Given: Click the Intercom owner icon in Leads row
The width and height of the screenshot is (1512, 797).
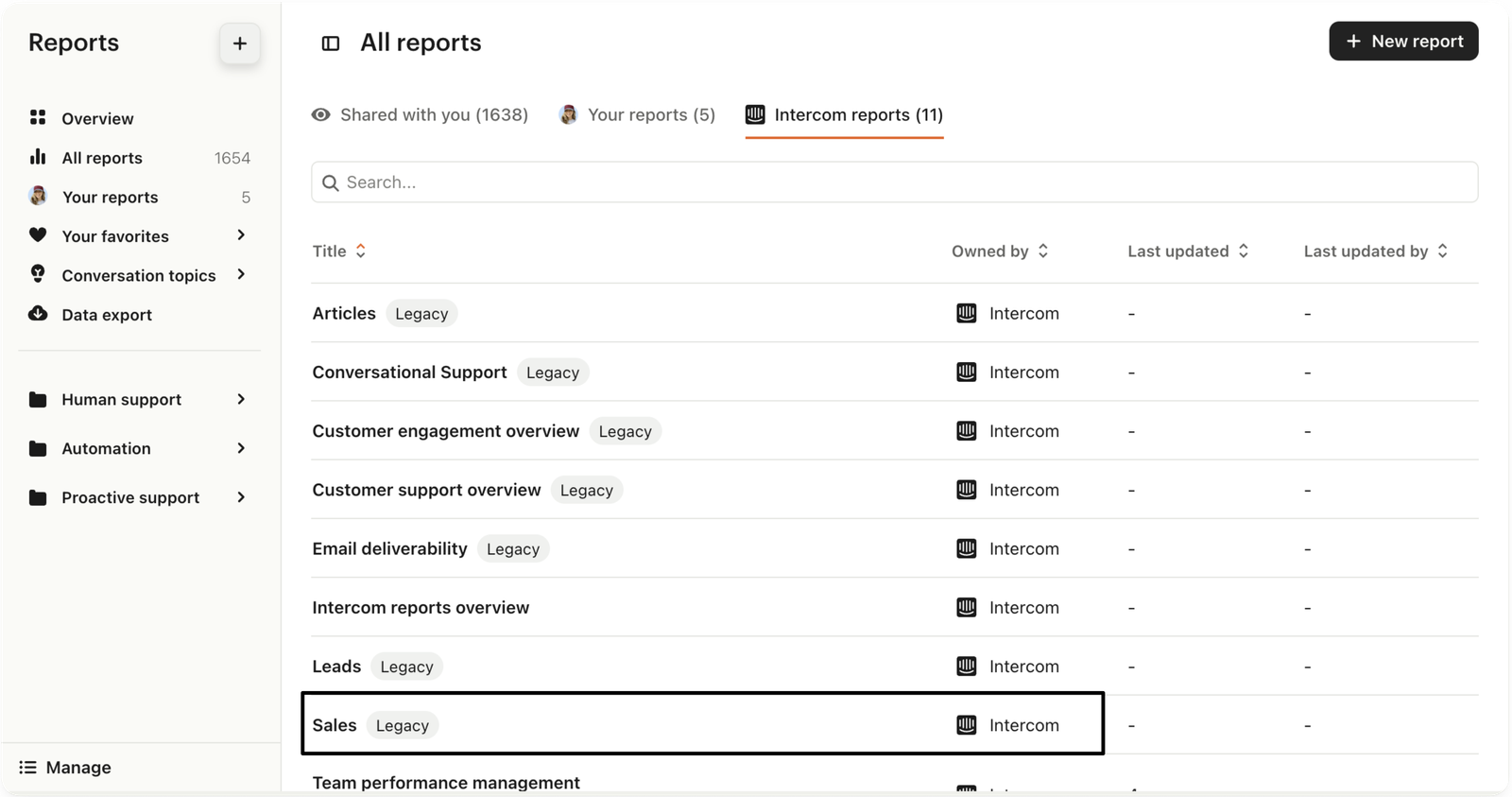Looking at the screenshot, I should point(966,666).
